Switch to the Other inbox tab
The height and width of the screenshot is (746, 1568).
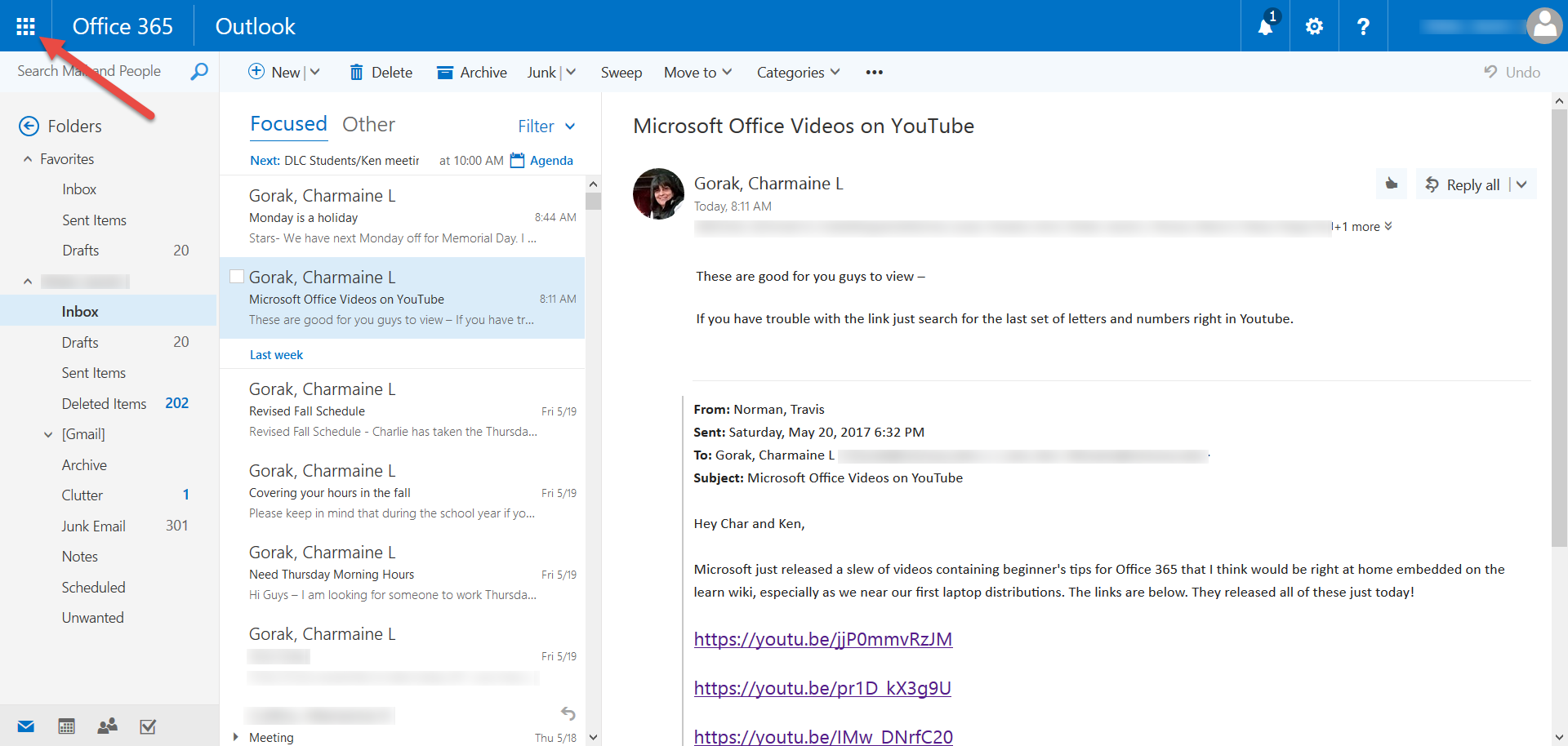368,125
